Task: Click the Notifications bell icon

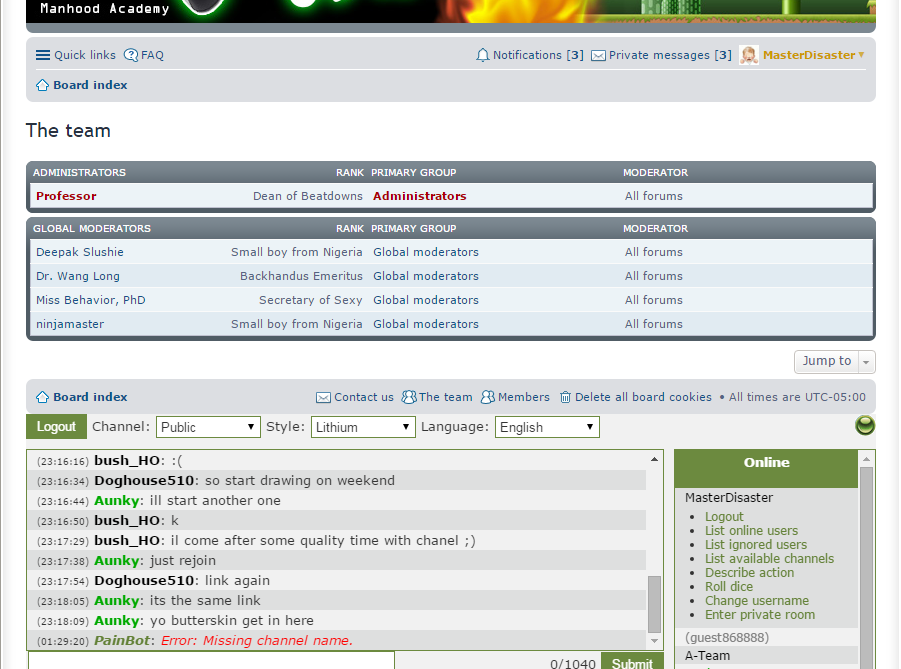Action: coord(483,55)
